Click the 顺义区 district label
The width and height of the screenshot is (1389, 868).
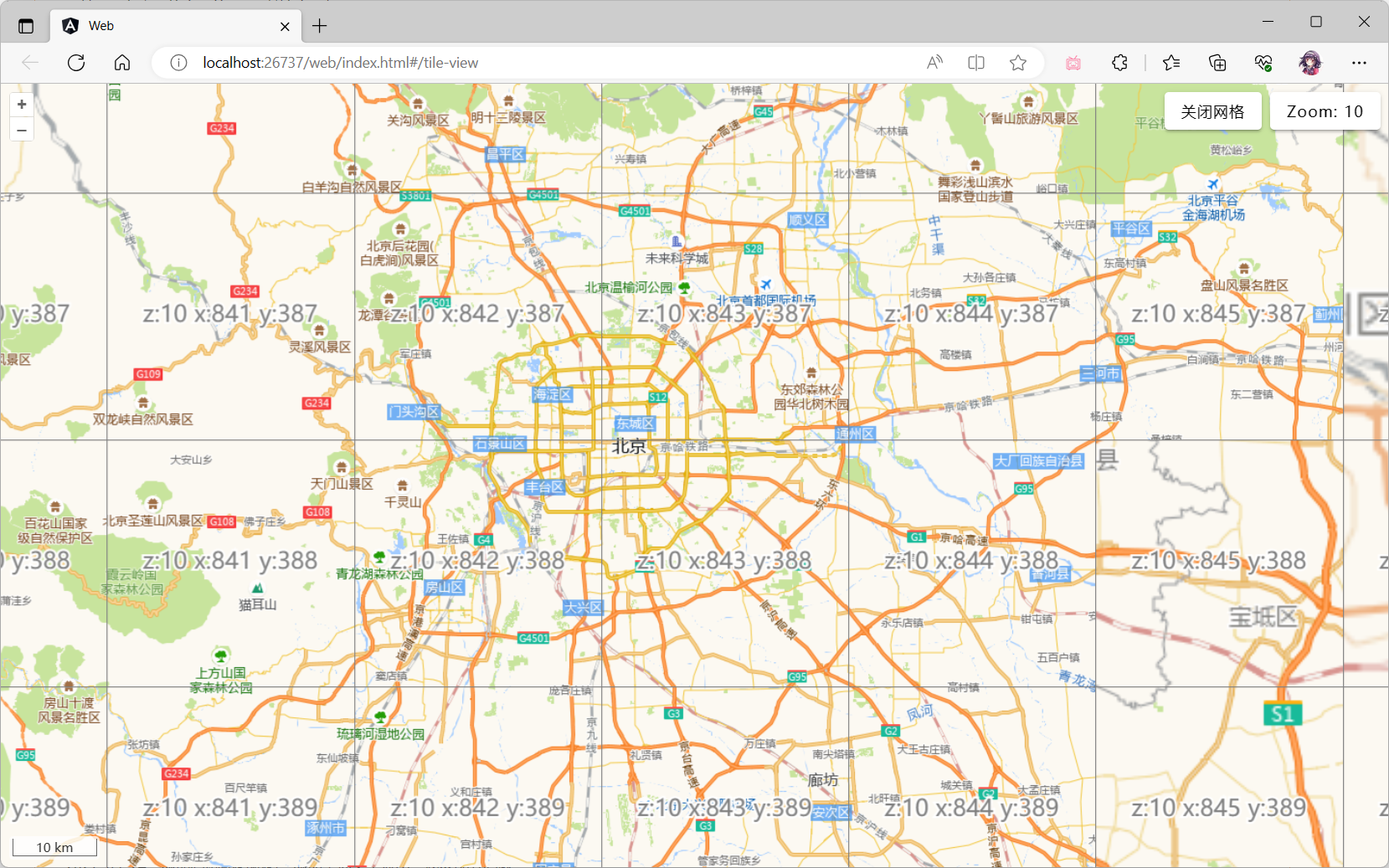pyautogui.click(x=808, y=220)
